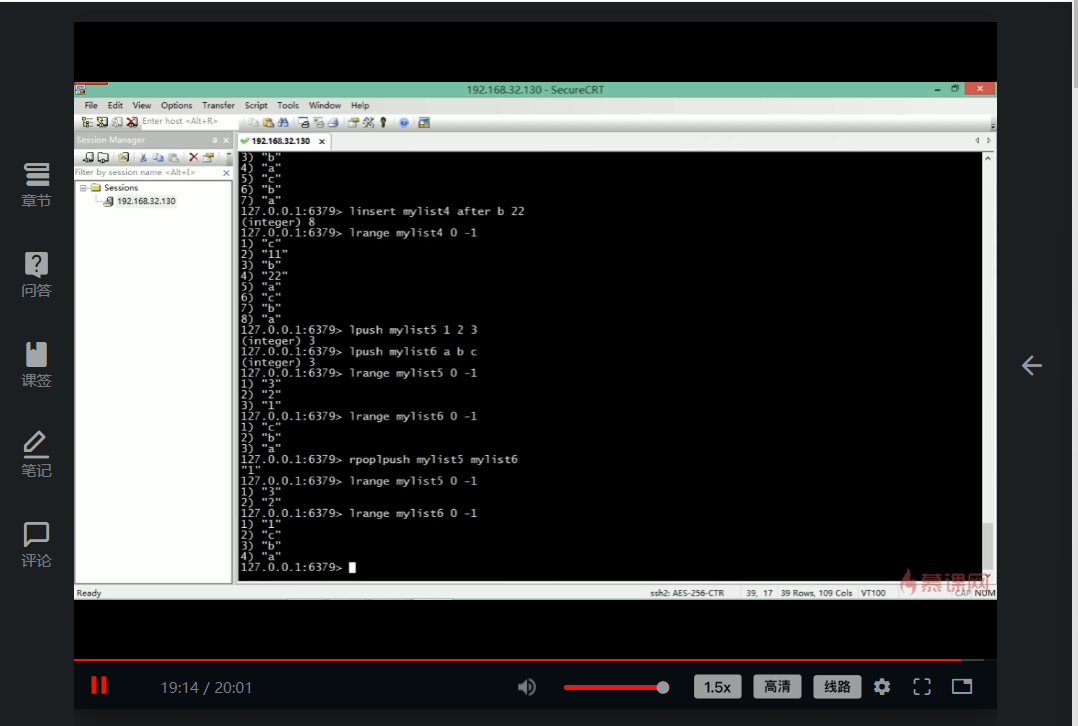This screenshot has height=726, width=1078.
Task: Open Global Options tools icon
Action: [x=368, y=122]
